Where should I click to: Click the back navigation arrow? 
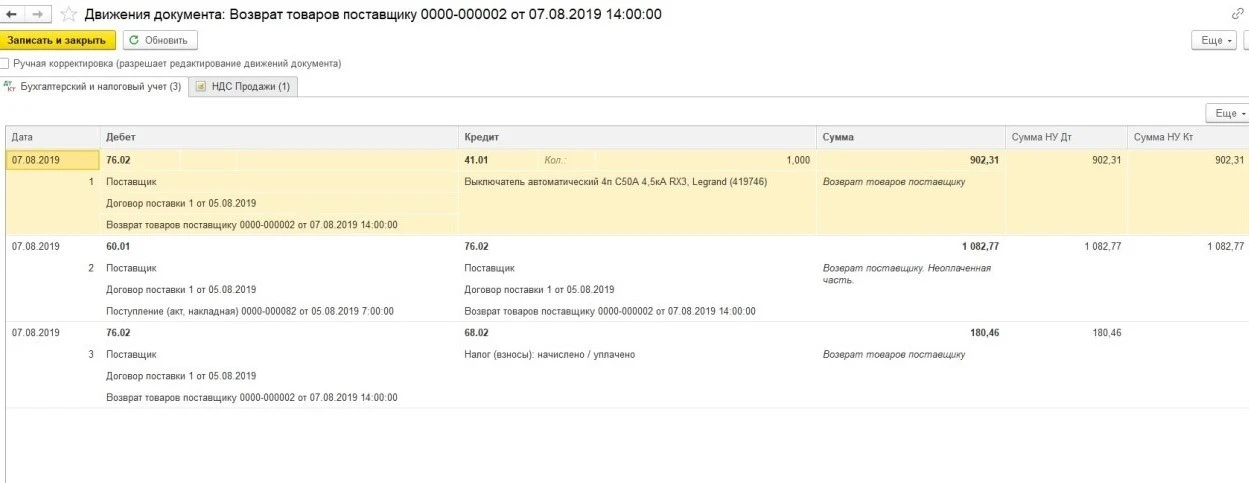click(x=12, y=14)
